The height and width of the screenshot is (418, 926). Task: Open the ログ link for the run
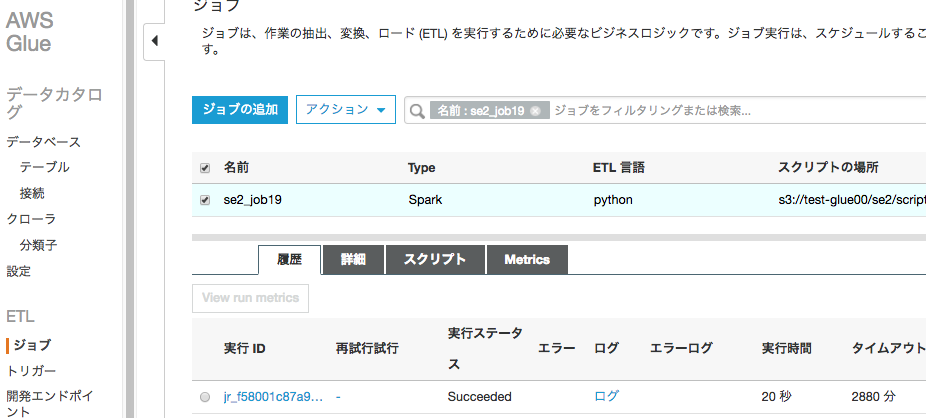[x=607, y=397]
